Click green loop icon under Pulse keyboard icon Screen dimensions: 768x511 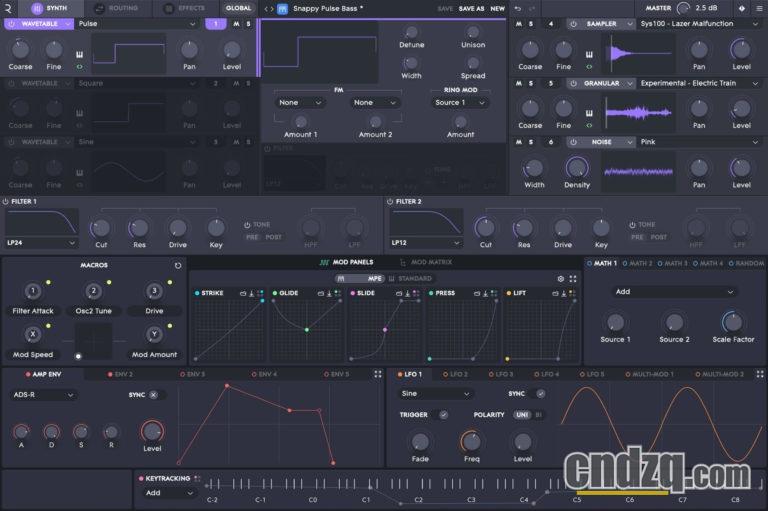pyautogui.click(x=79, y=67)
